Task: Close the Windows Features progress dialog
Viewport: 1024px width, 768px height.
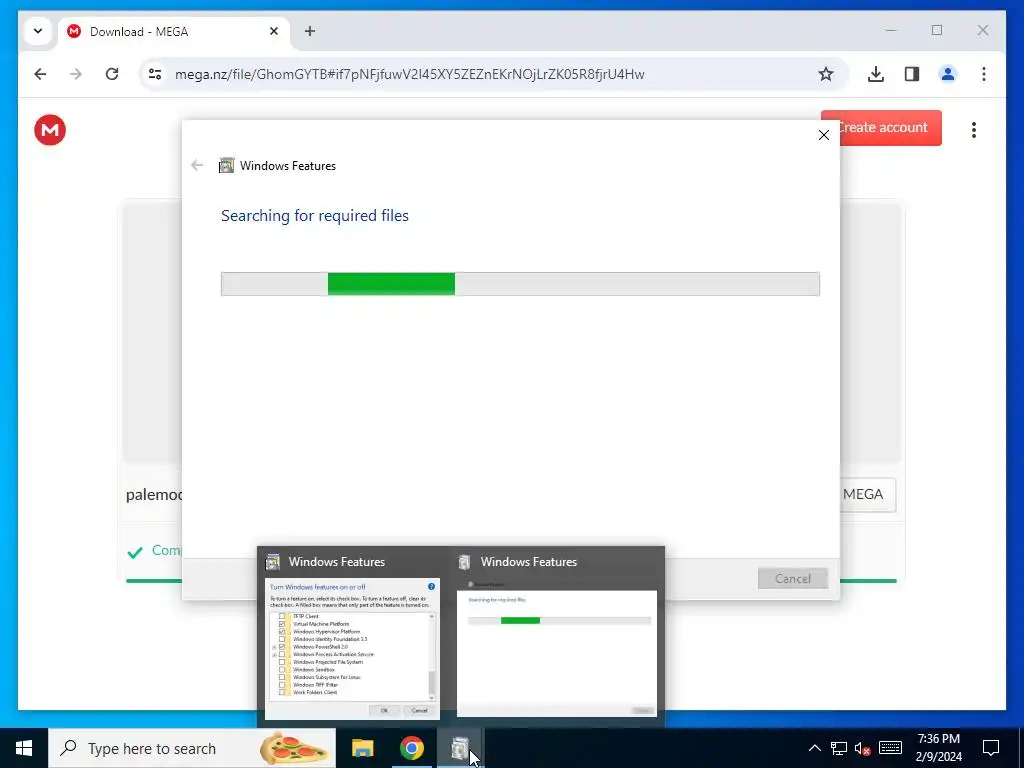Action: tap(824, 135)
